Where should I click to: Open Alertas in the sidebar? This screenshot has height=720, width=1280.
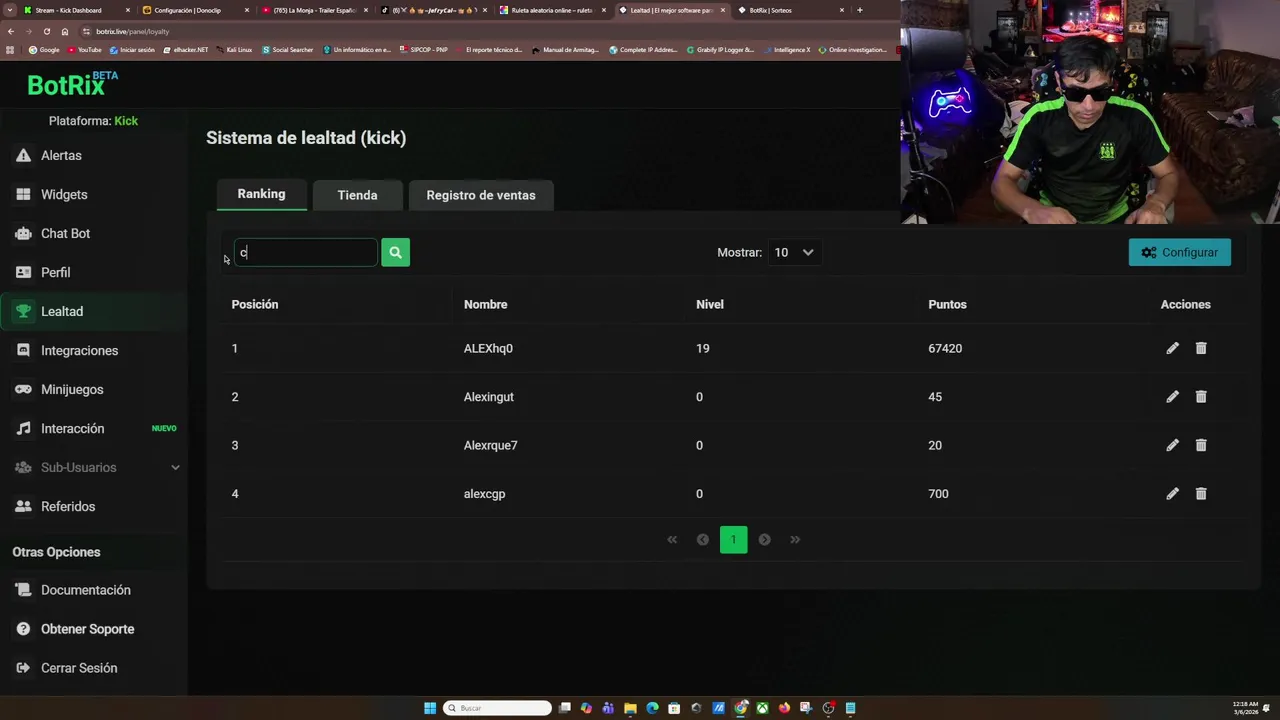tap(61, 156)
